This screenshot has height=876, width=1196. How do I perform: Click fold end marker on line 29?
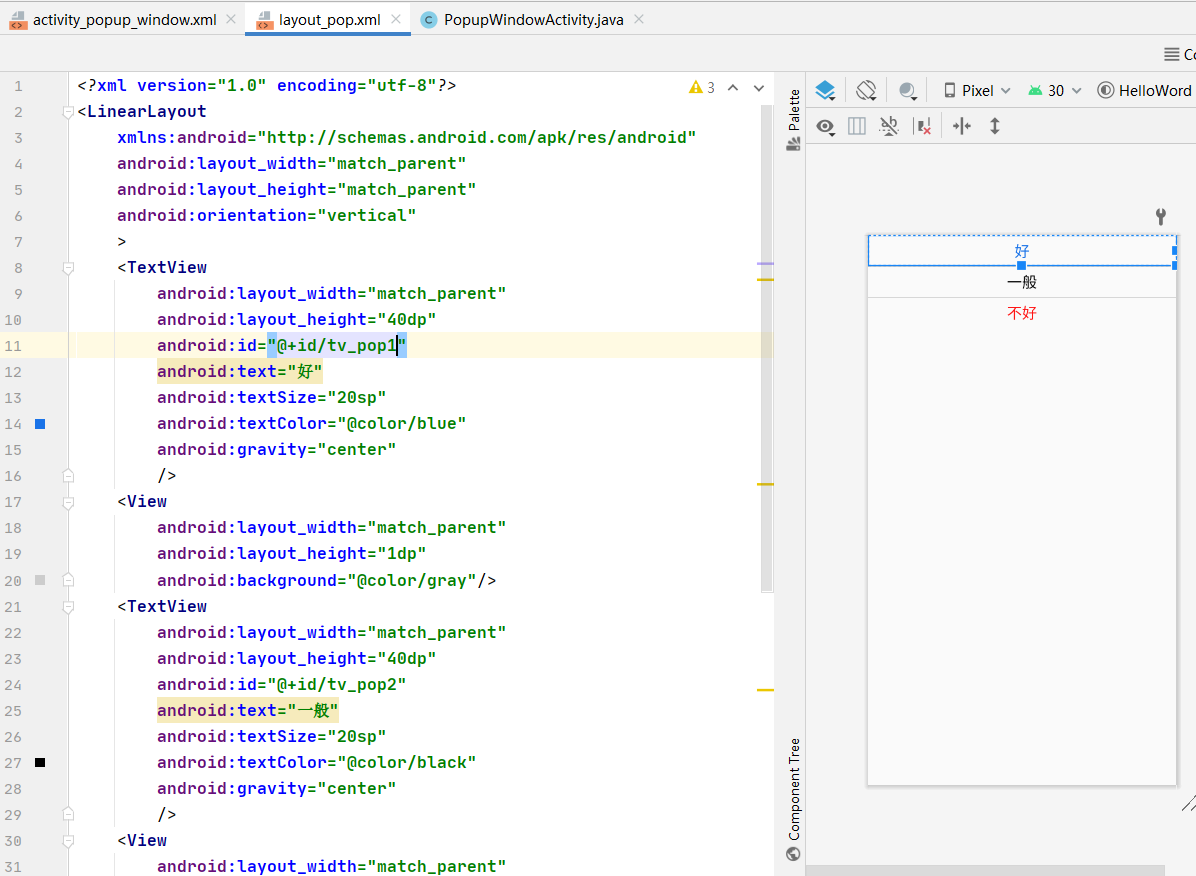tap(68, 815)
